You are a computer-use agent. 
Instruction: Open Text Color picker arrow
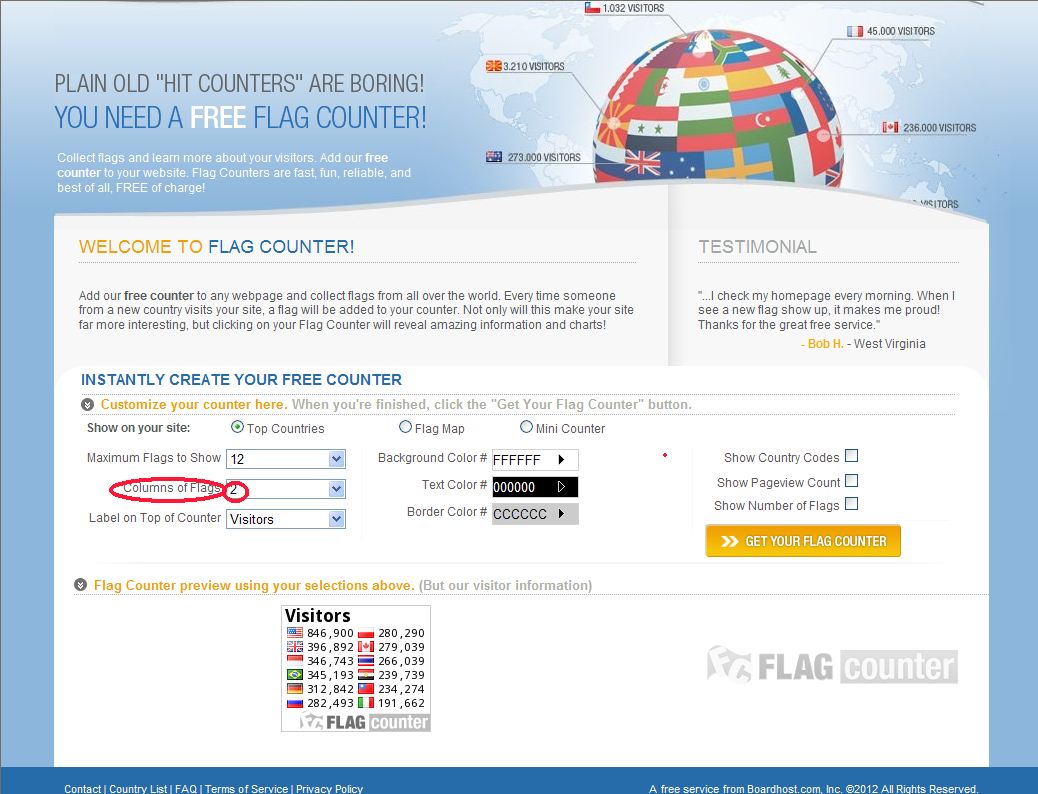click(561, 487)
